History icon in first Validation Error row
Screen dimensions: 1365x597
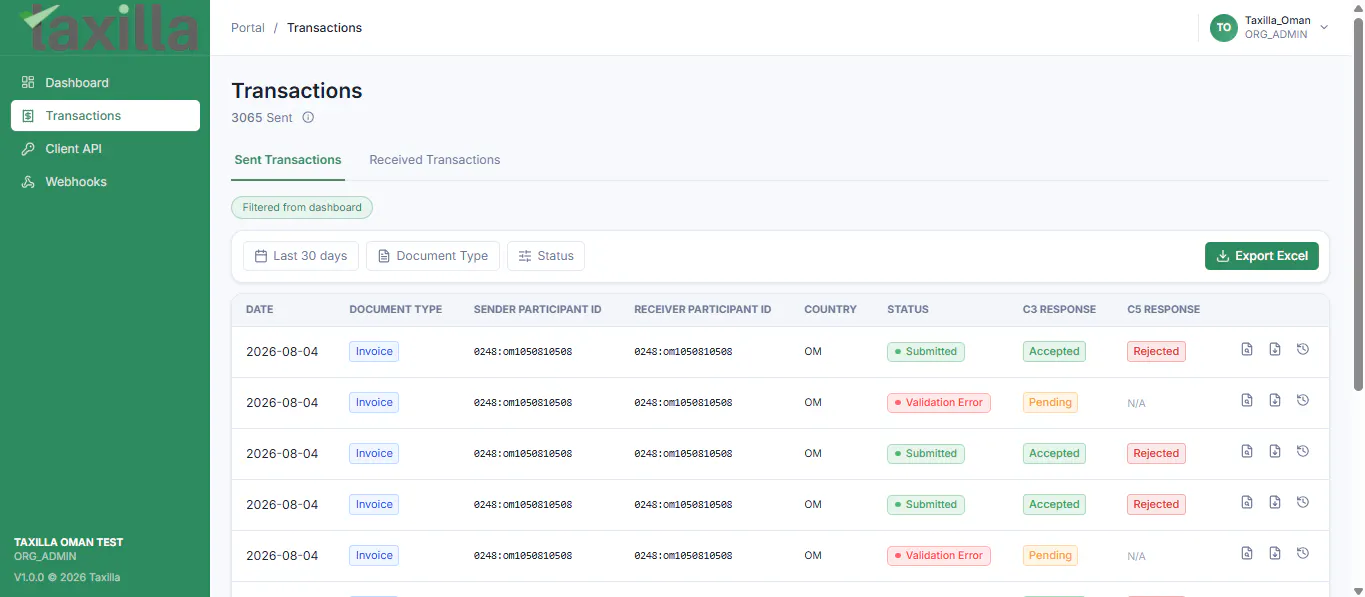[1303, 400]
